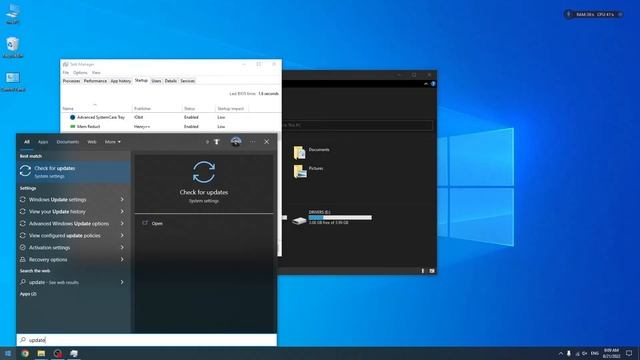
Task: Open Activation settings result
Action: (x=68, y=247)
